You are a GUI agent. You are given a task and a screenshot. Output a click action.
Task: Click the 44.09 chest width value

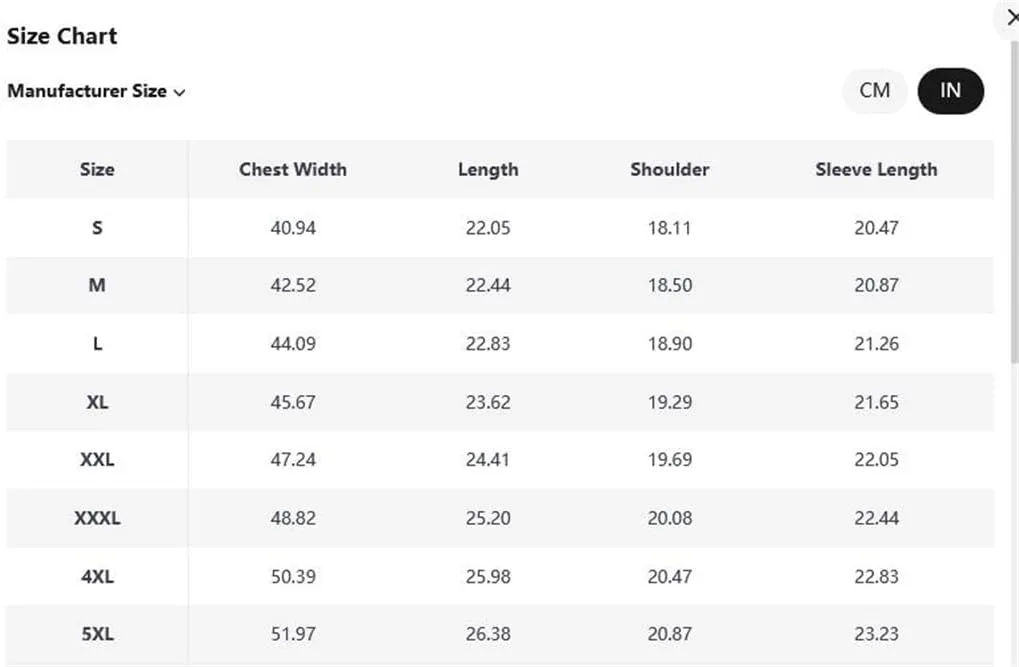(x=293, y=344)
